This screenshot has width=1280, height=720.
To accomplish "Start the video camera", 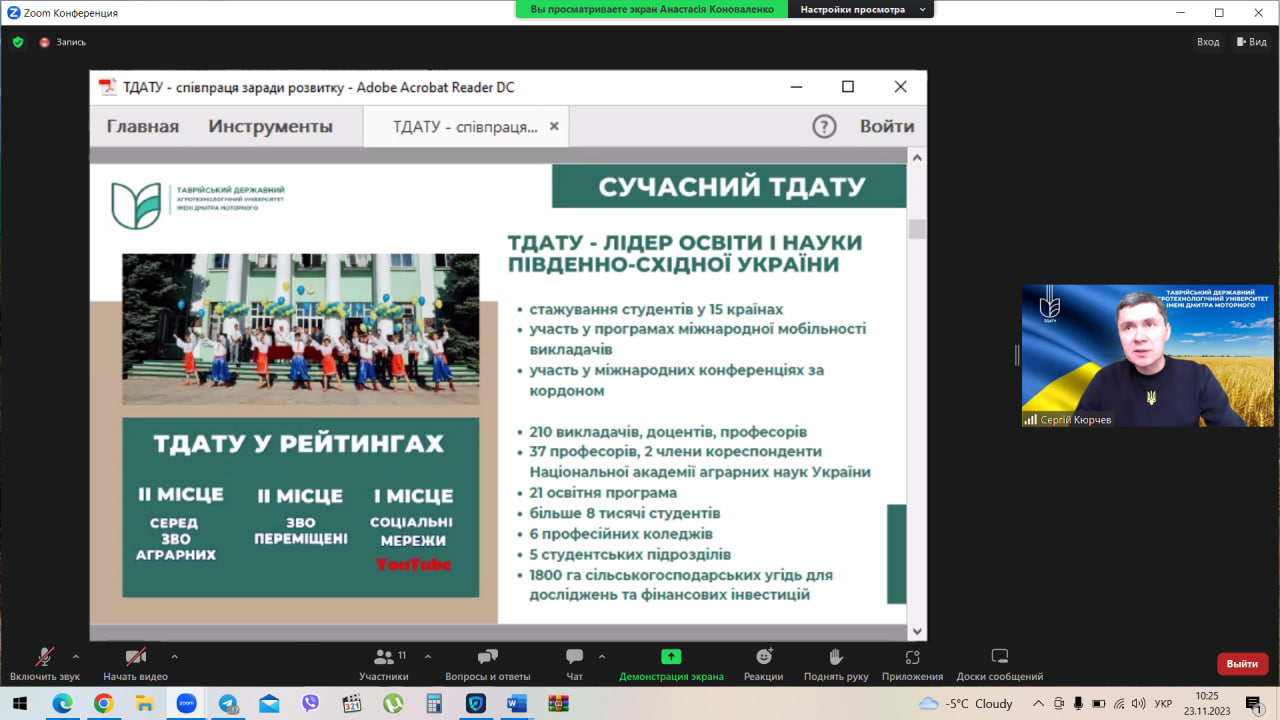I will [x=135, y=657].
